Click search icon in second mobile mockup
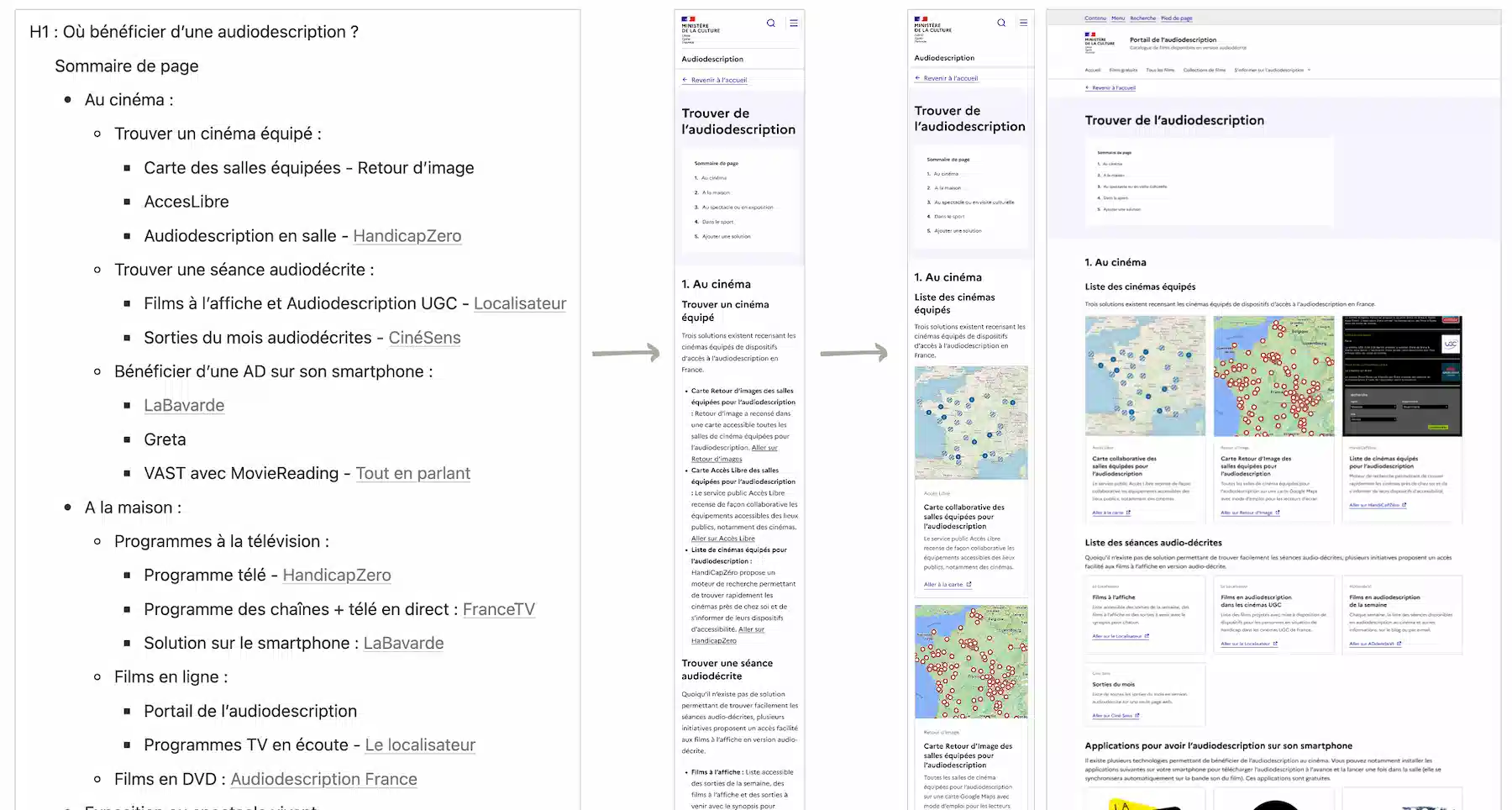This screenshot has height=810, width=1512. 1001,24
